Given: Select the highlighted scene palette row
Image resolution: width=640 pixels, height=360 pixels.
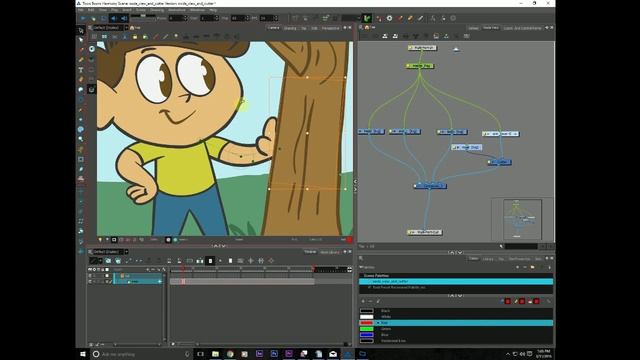Looking at the screenshot, I should pyautogui.click(x=456, y=282).
